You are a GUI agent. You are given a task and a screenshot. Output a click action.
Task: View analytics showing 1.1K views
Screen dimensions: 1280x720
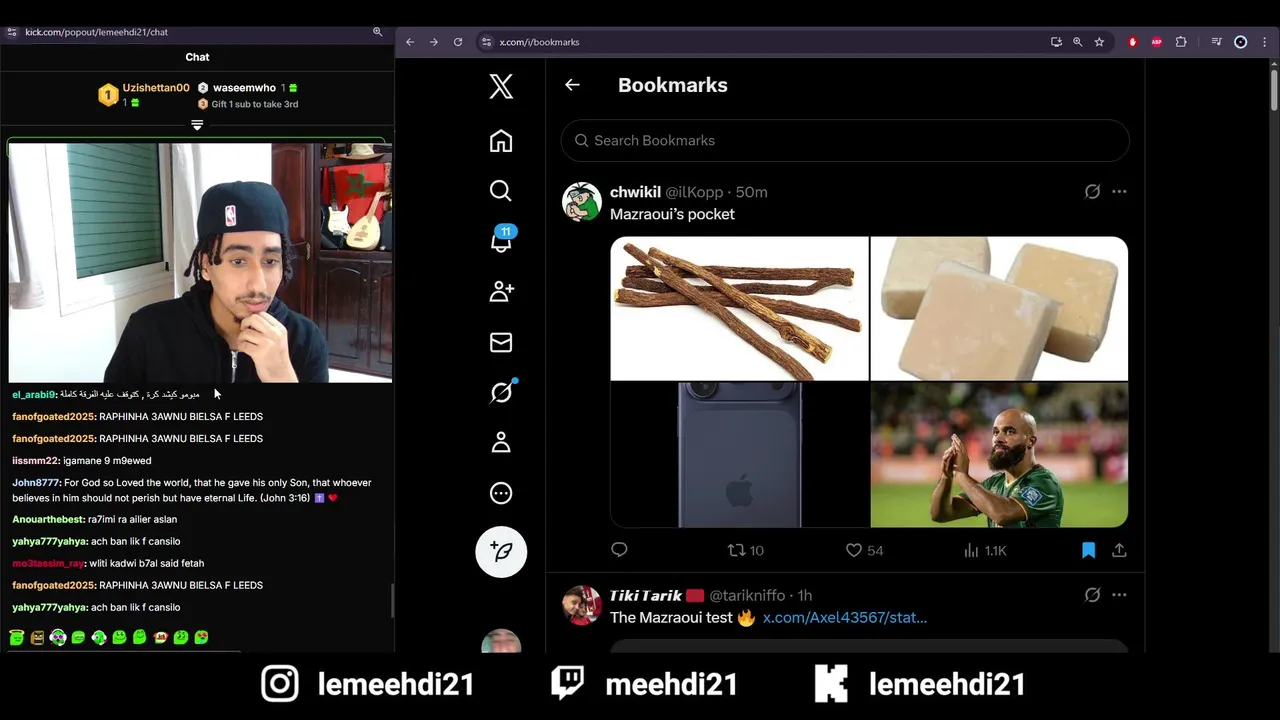tap(984, 550)
